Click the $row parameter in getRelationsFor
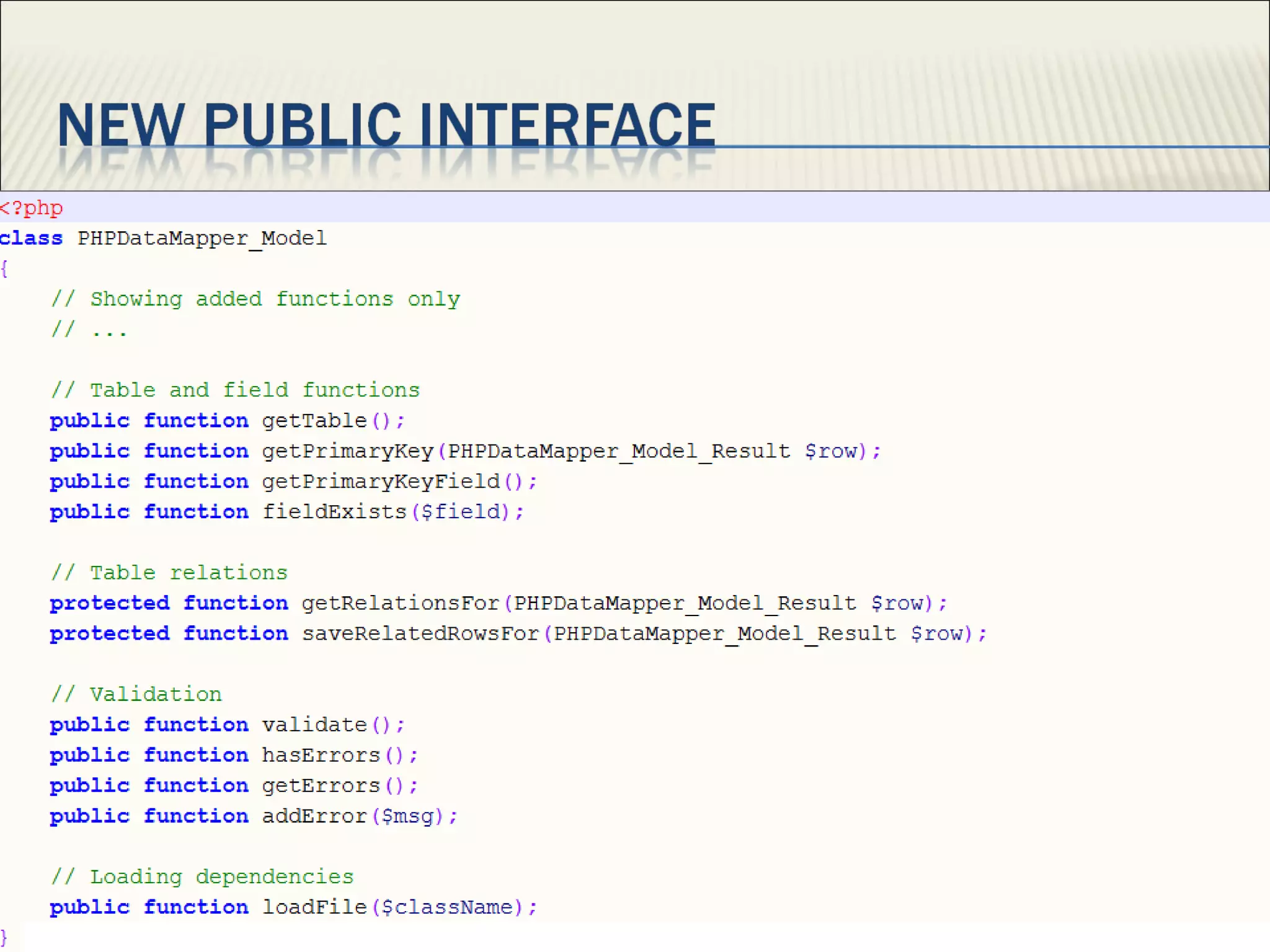This screenshot has height=952, width=1270. point(897,603)
